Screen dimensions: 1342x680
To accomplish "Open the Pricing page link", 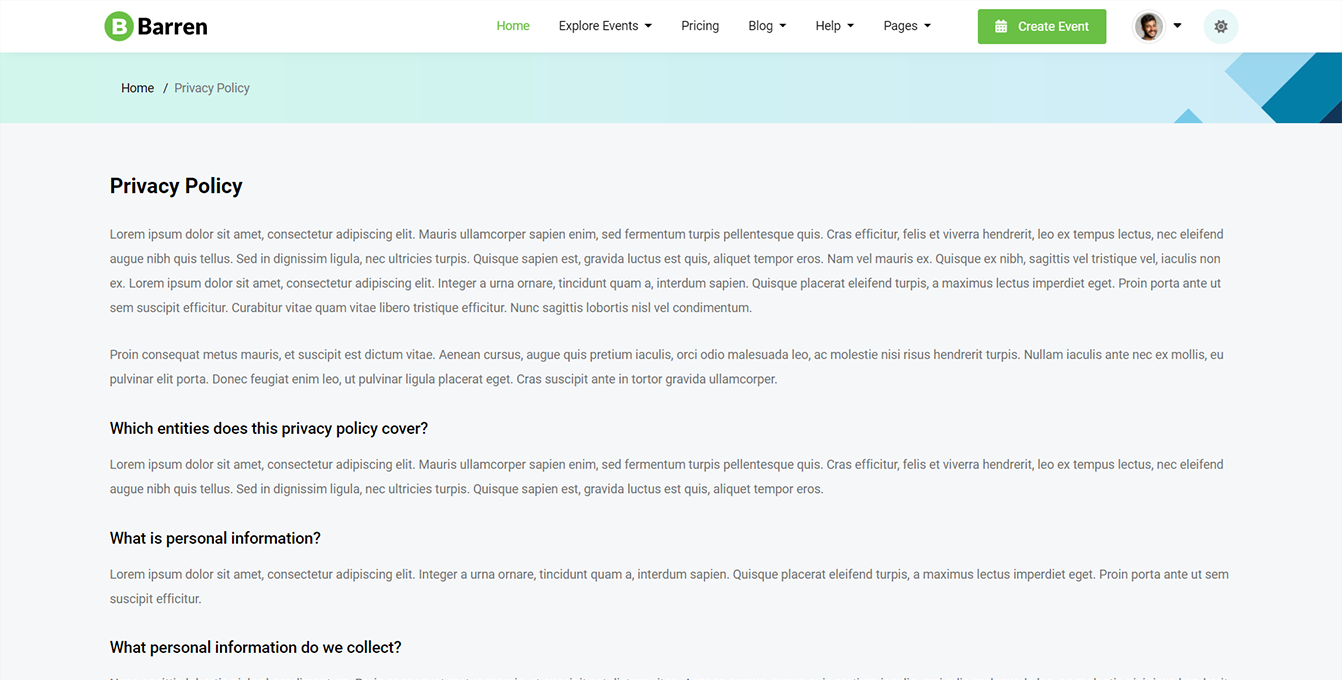I will click(x=700, y=26).
